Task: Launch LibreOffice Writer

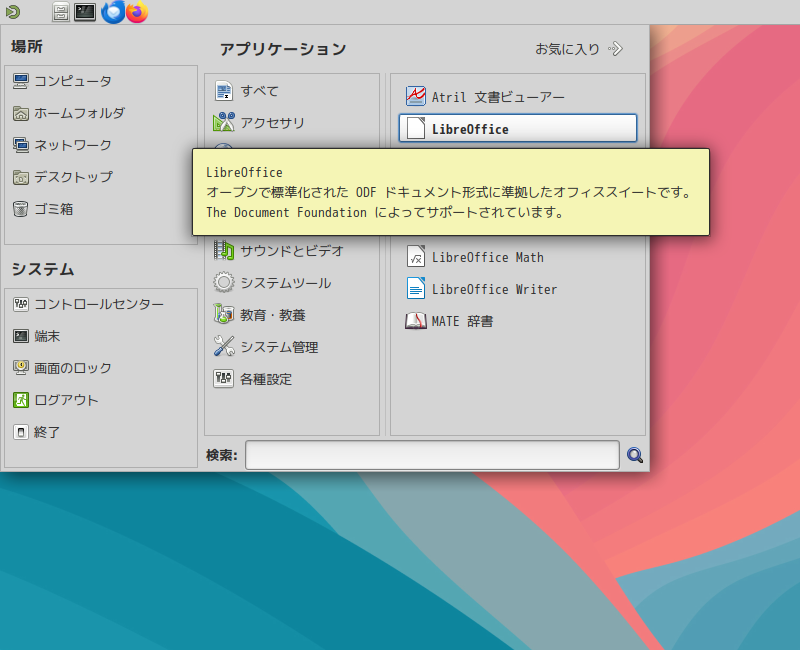Action: [518, 289]
